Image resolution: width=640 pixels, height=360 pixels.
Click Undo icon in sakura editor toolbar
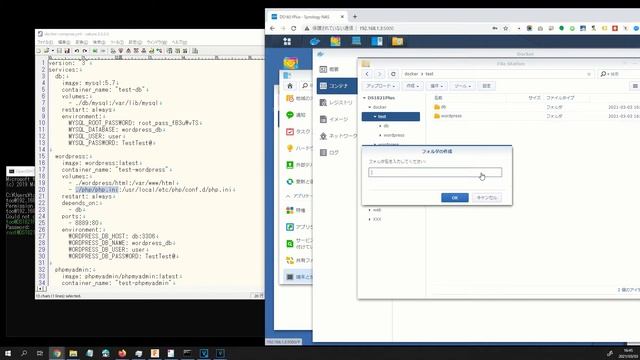click(77, 51)
